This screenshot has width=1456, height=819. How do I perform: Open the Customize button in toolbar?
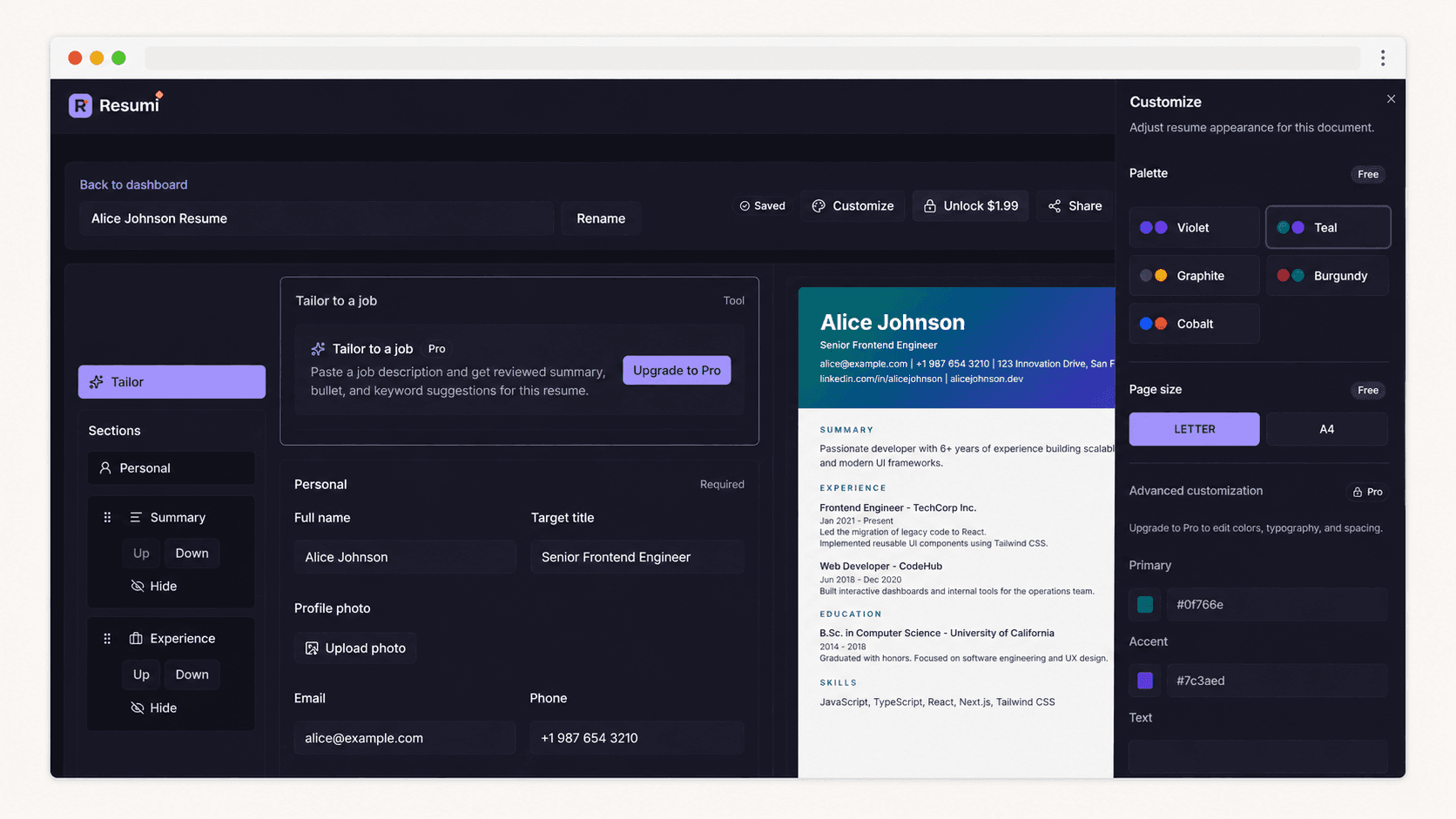[853, 206]
